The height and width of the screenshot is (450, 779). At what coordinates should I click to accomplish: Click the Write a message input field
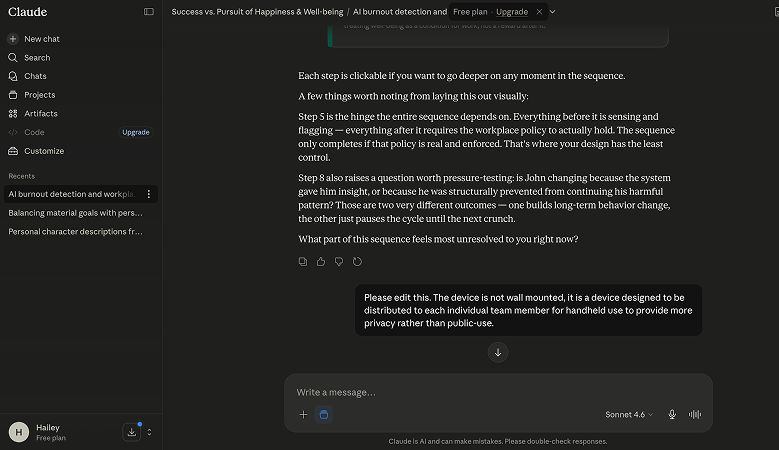point(498,392)
